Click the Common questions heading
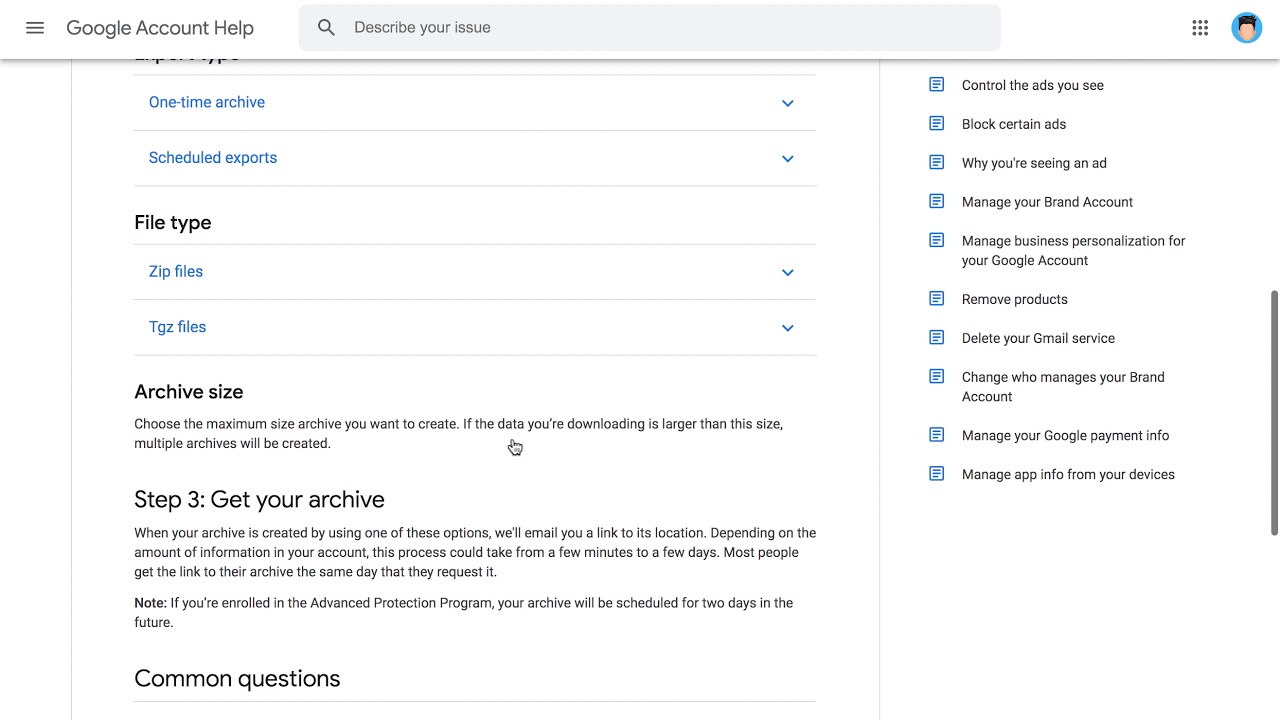The height and width of the screenshot is (720, 1280). click(x=237, y=678)
